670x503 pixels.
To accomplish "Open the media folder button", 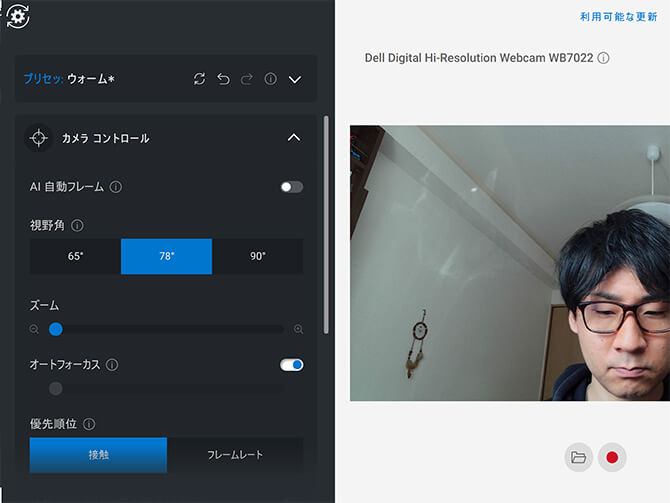I will 579,457.
